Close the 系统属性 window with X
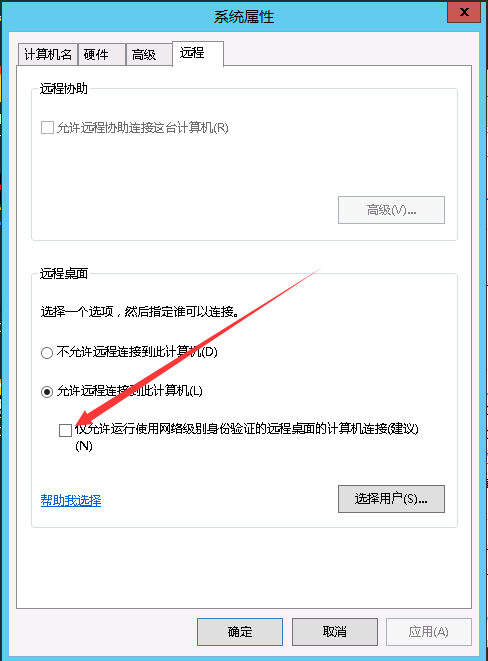This screenshot has height=661, width=488. [464, 12]
